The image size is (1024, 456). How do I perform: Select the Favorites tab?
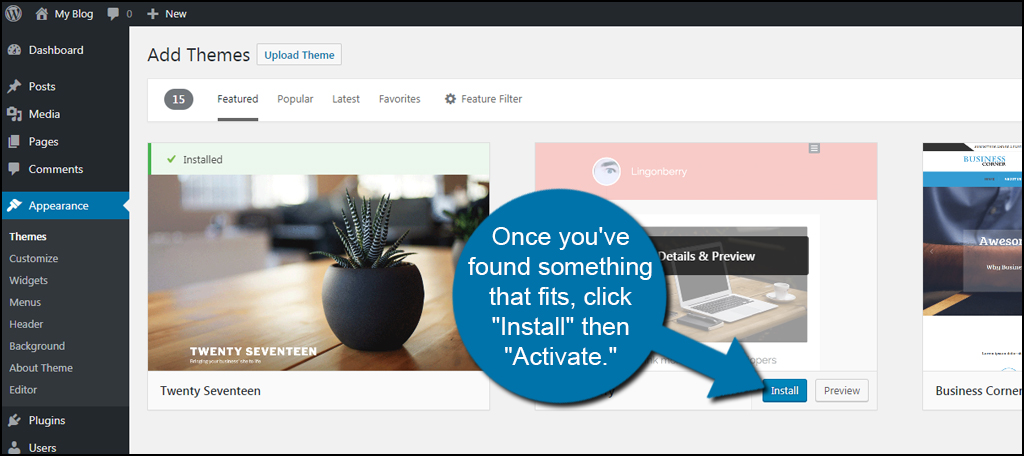click(x=400, y=99)
